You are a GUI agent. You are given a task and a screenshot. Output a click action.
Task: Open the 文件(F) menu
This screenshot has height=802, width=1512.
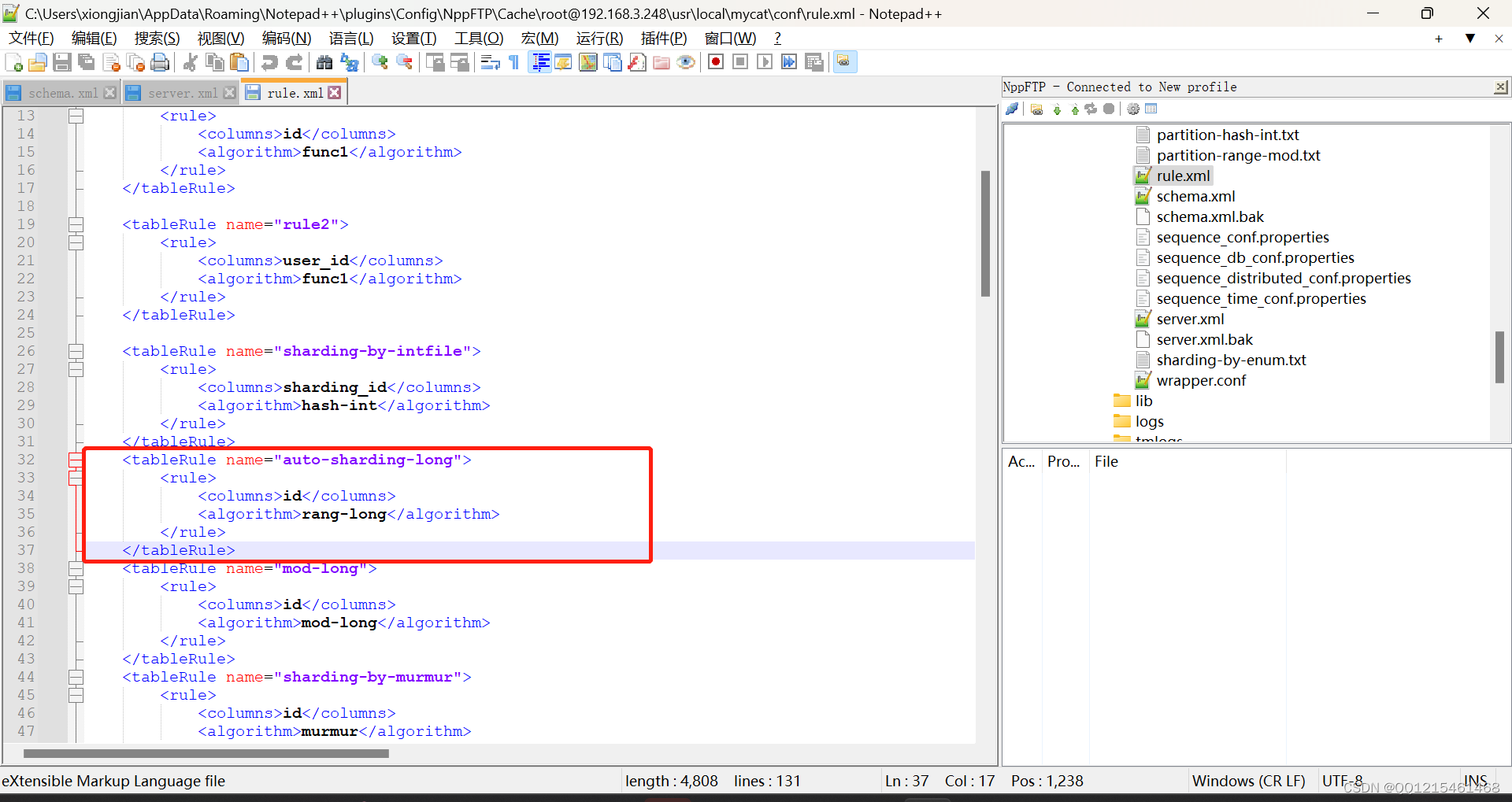31,38
